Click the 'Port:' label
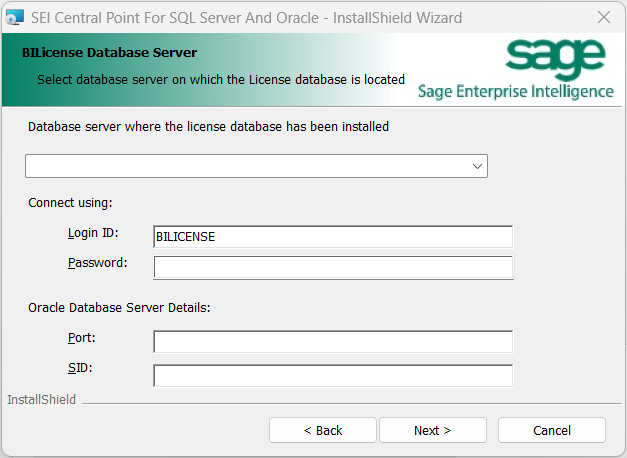 [x=82, y=338]
